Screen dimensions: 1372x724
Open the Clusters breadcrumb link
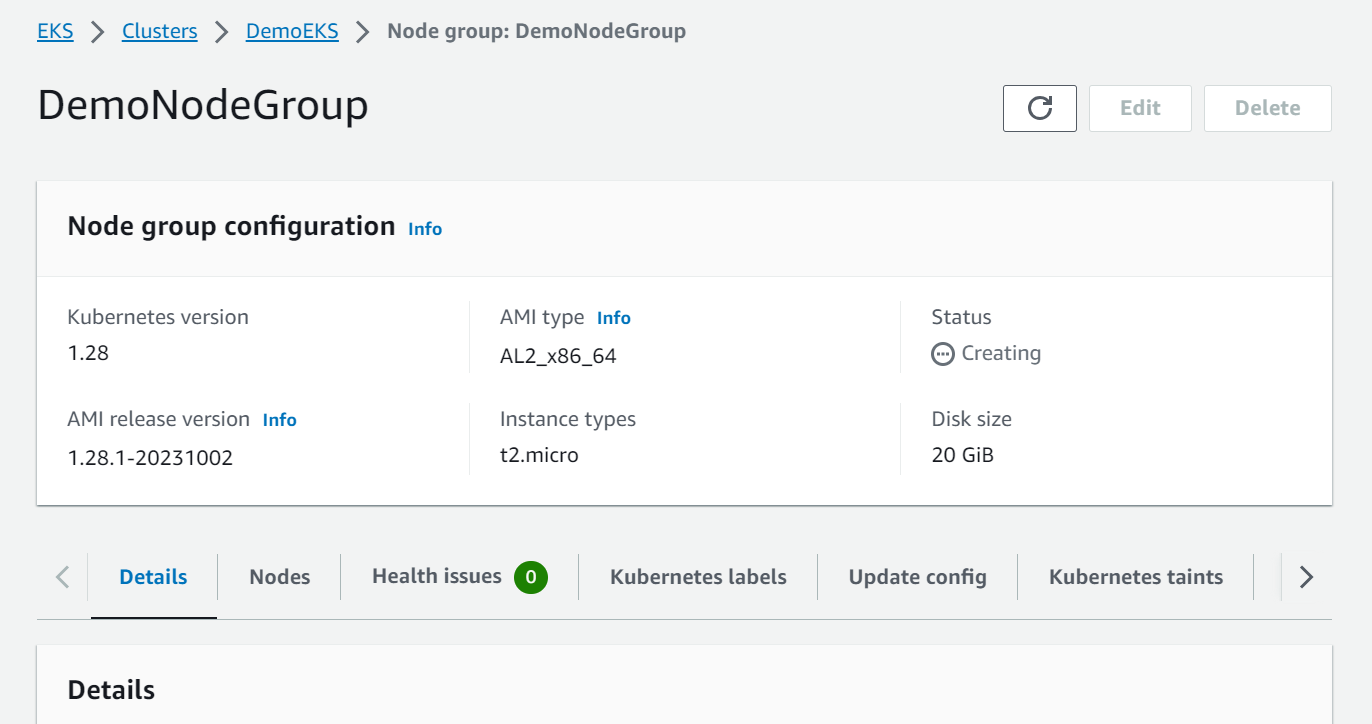160,31
